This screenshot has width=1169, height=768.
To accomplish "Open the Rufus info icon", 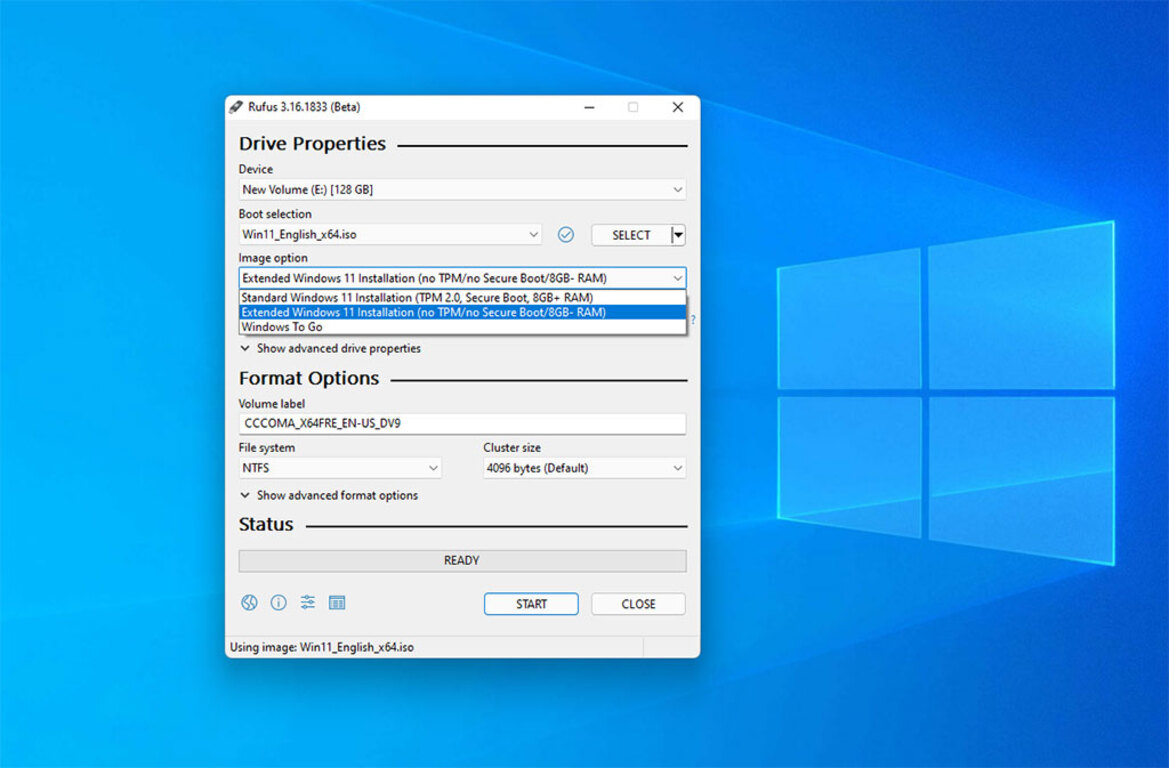I will click(278, 602).
